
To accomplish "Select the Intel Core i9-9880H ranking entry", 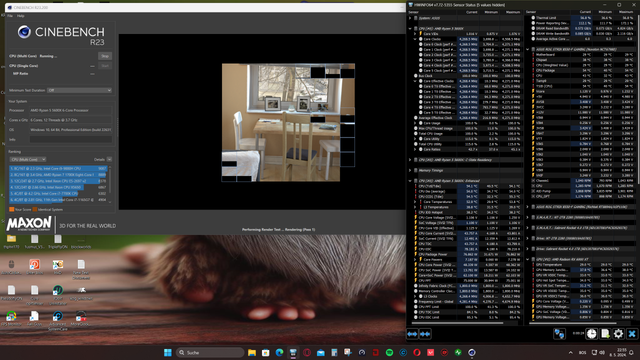I will click(58, 168).
